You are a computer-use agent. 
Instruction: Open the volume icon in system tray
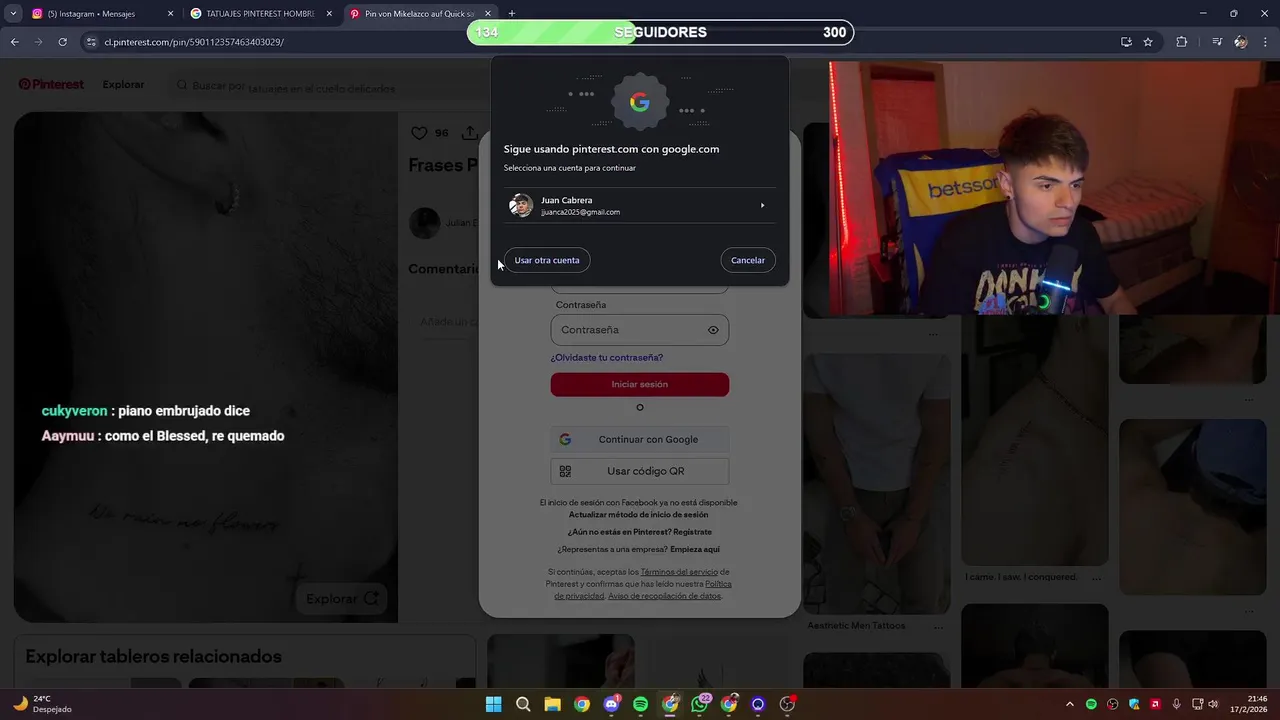(1213, 704)
